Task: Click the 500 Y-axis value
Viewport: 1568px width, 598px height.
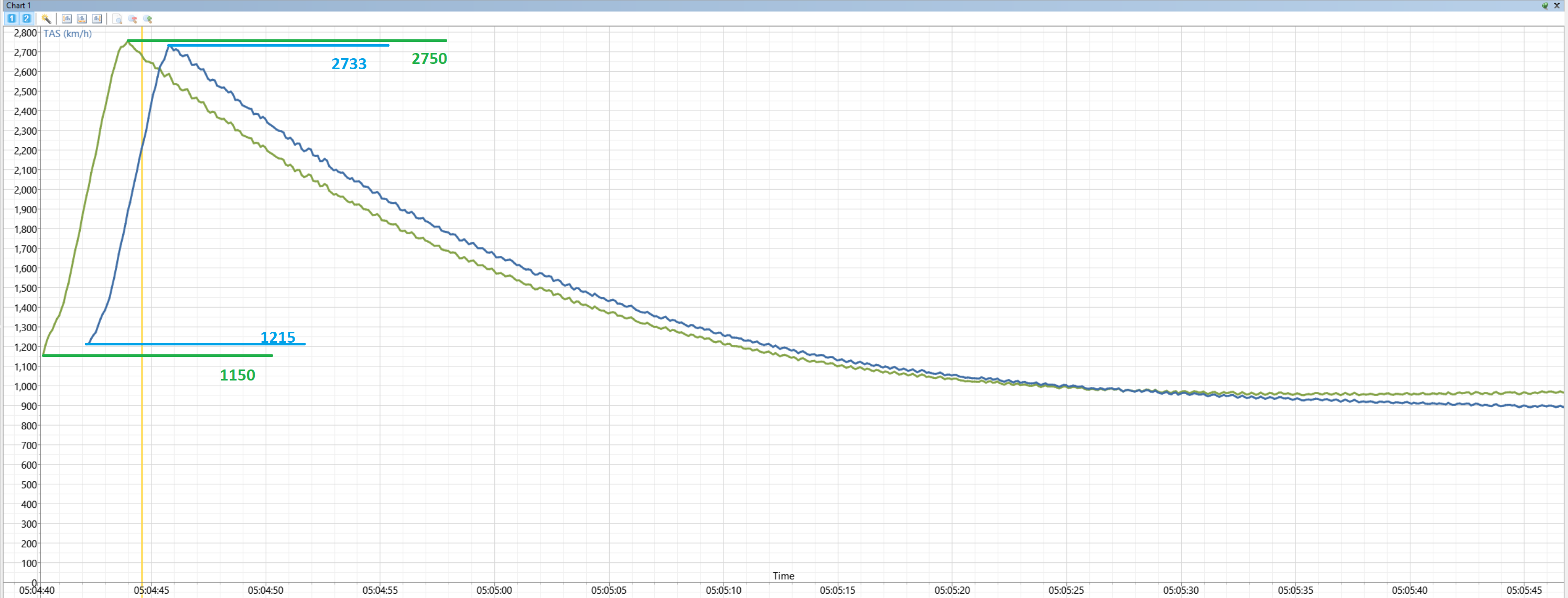Action: pyautogui.click(x=29, y=485)
